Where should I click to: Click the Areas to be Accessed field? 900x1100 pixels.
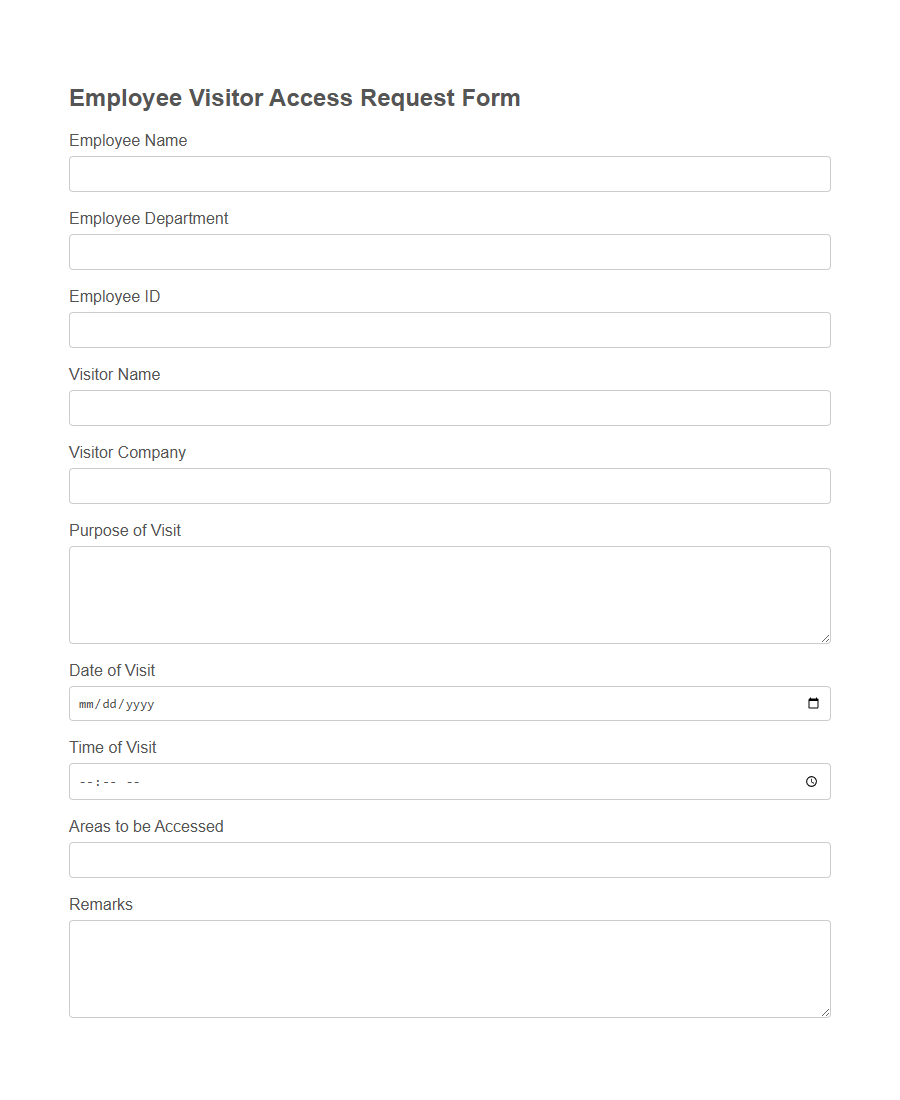[x=449, y=859]
